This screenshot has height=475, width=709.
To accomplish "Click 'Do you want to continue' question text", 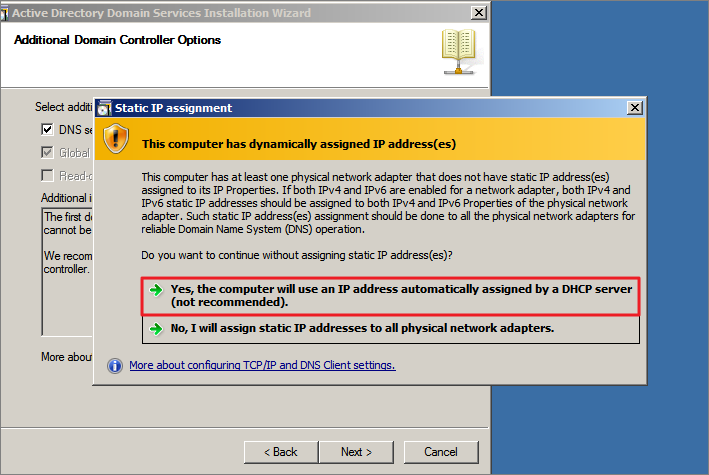I will coord(297,255).
